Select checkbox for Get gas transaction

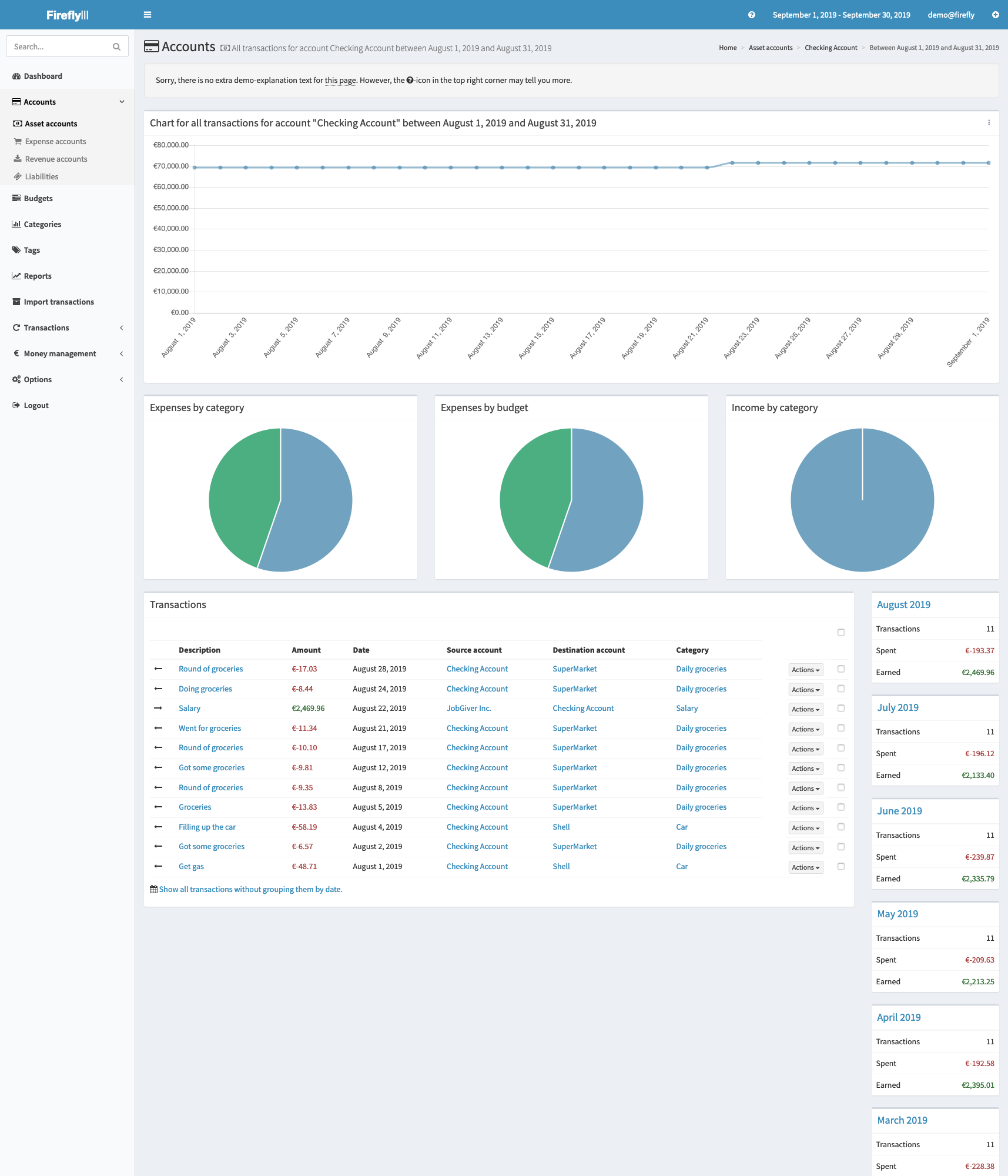pos(840,866)
